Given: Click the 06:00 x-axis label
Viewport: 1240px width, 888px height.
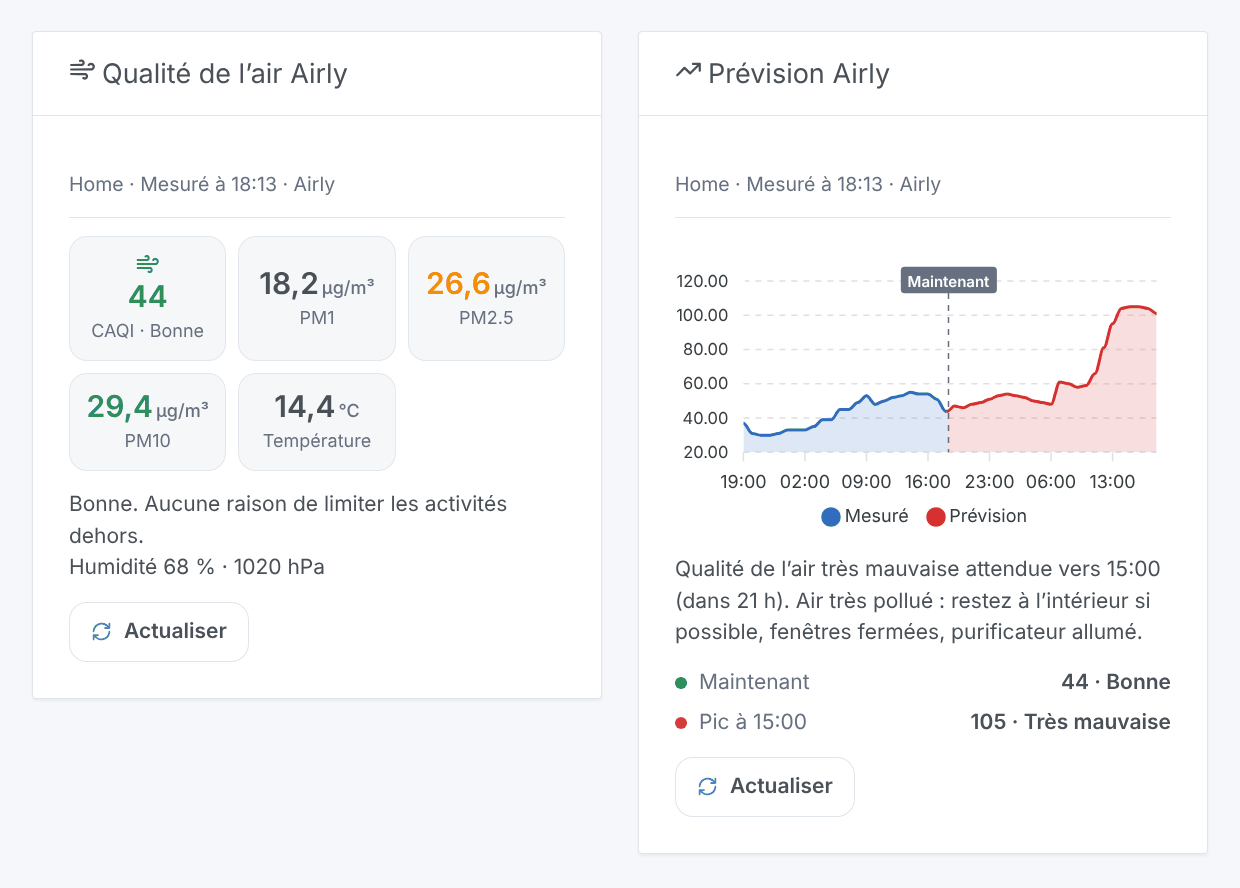Looking at the screenshot, I should click(1050, 482).
